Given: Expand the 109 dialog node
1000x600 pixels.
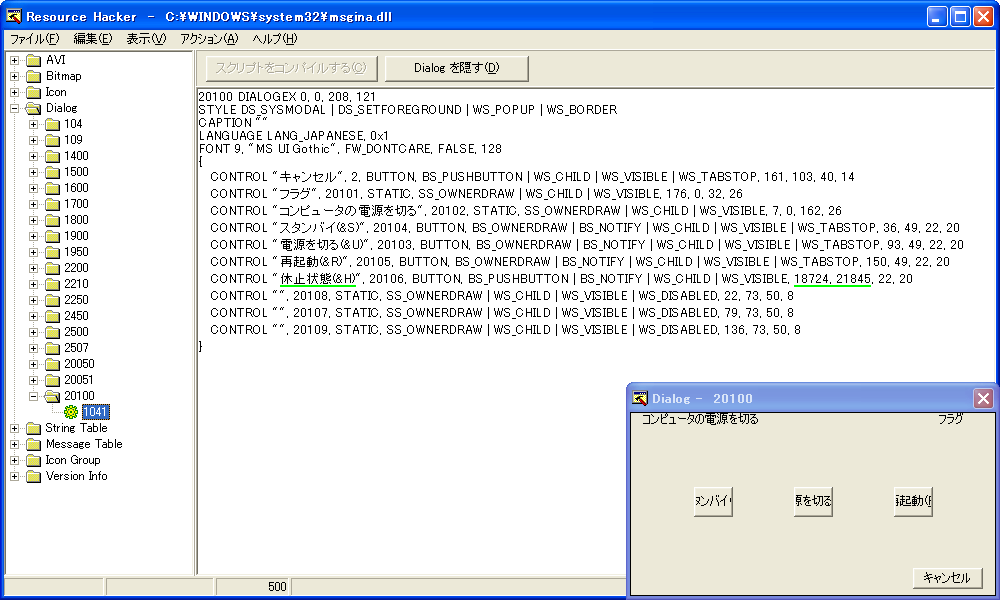Looking at the screenshot, I should [x=34, y=140].
